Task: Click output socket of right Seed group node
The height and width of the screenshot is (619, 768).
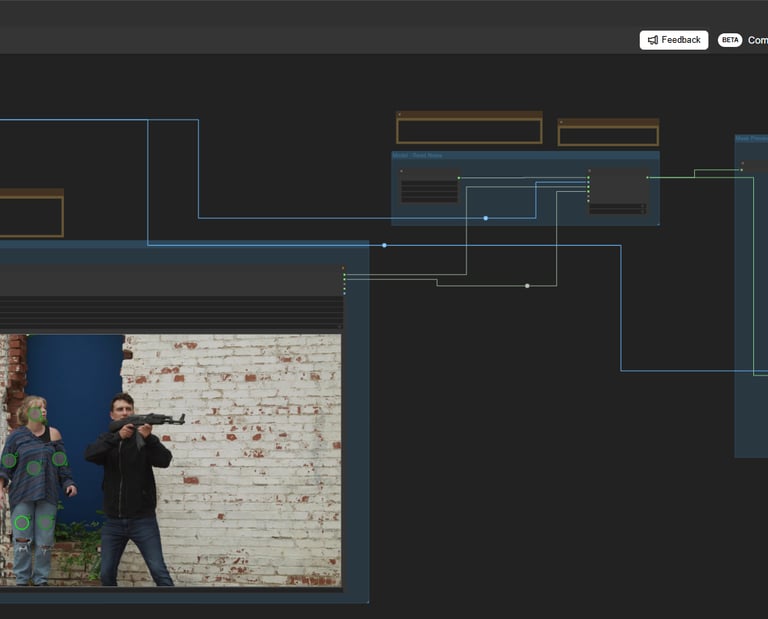Action: pyautogui.click(x=647, y=177)
